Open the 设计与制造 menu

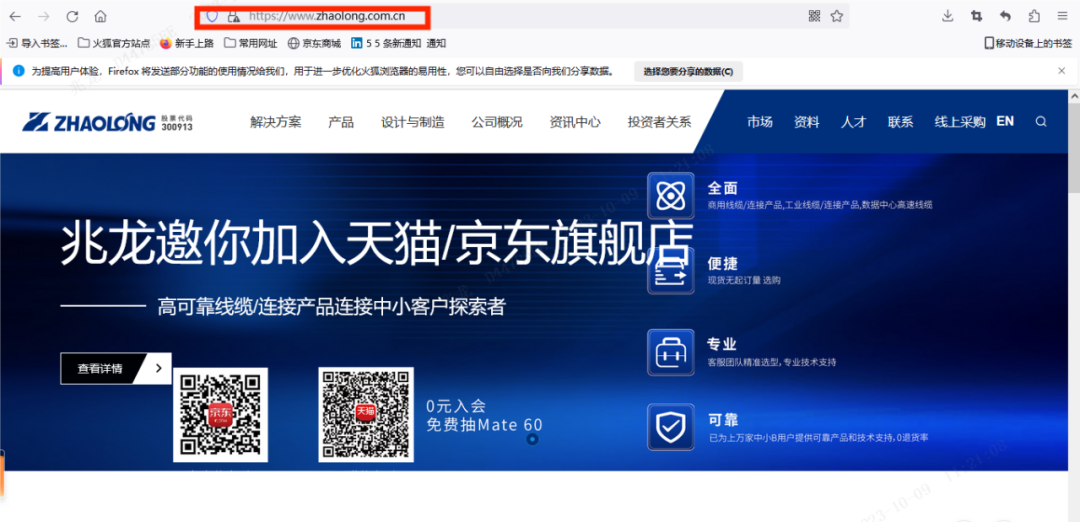tap(413, 123)
